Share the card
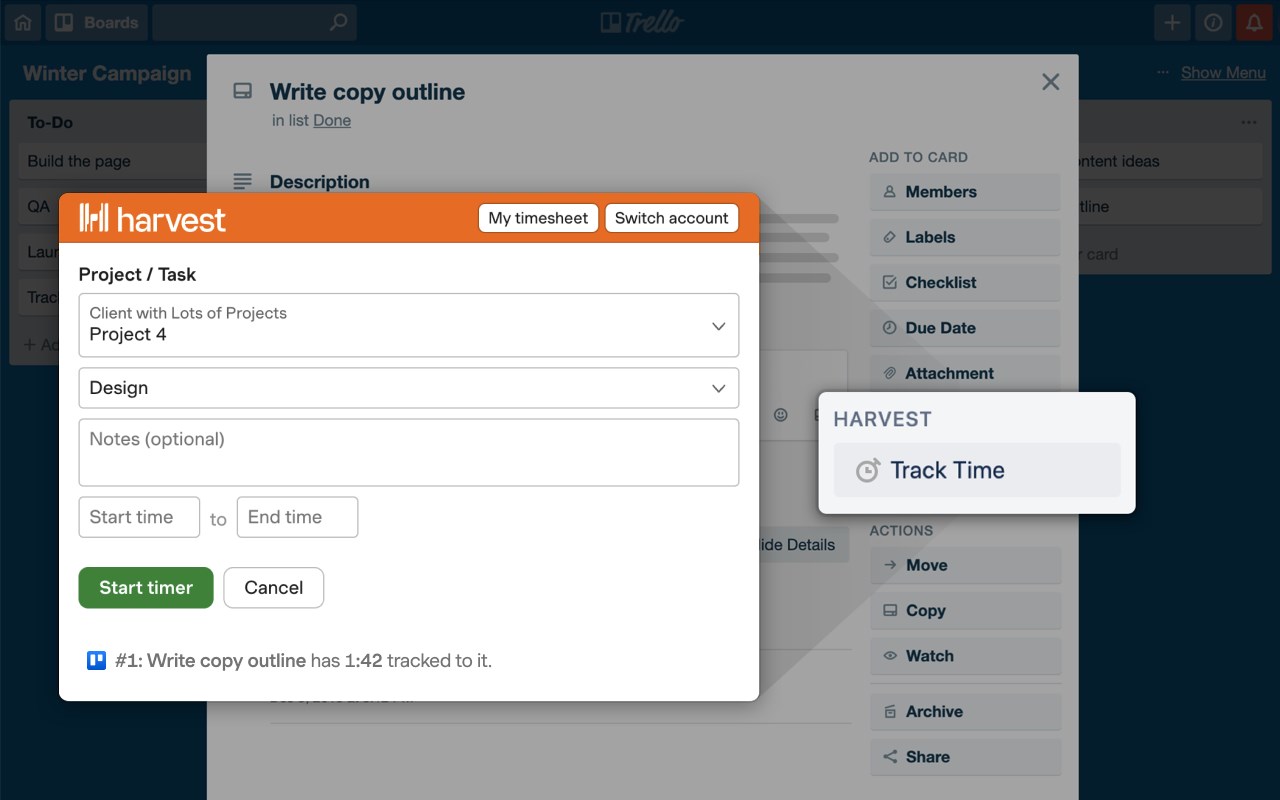The height and width of the screenshot is (800, 1280). click(965, 757)
